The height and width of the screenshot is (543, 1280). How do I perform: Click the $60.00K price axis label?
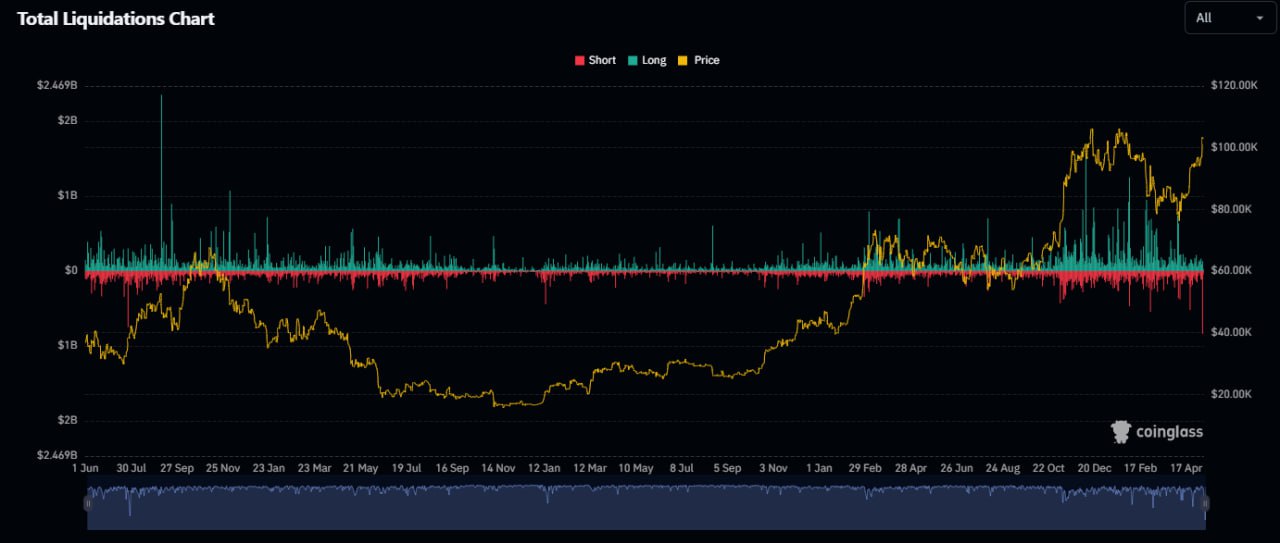click(x=1231, y=270)
